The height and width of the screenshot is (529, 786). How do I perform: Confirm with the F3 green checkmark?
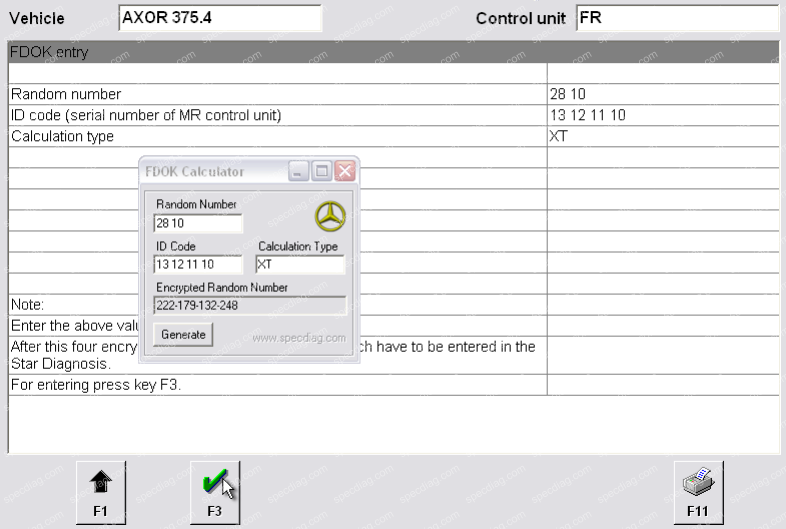(x=213, y=492)
